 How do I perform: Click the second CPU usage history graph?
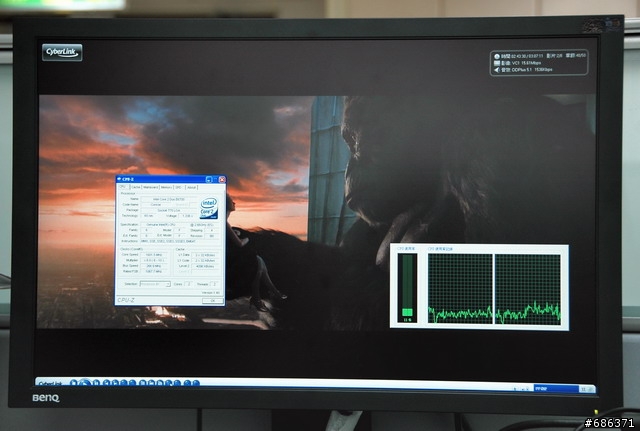pos(528,289)
